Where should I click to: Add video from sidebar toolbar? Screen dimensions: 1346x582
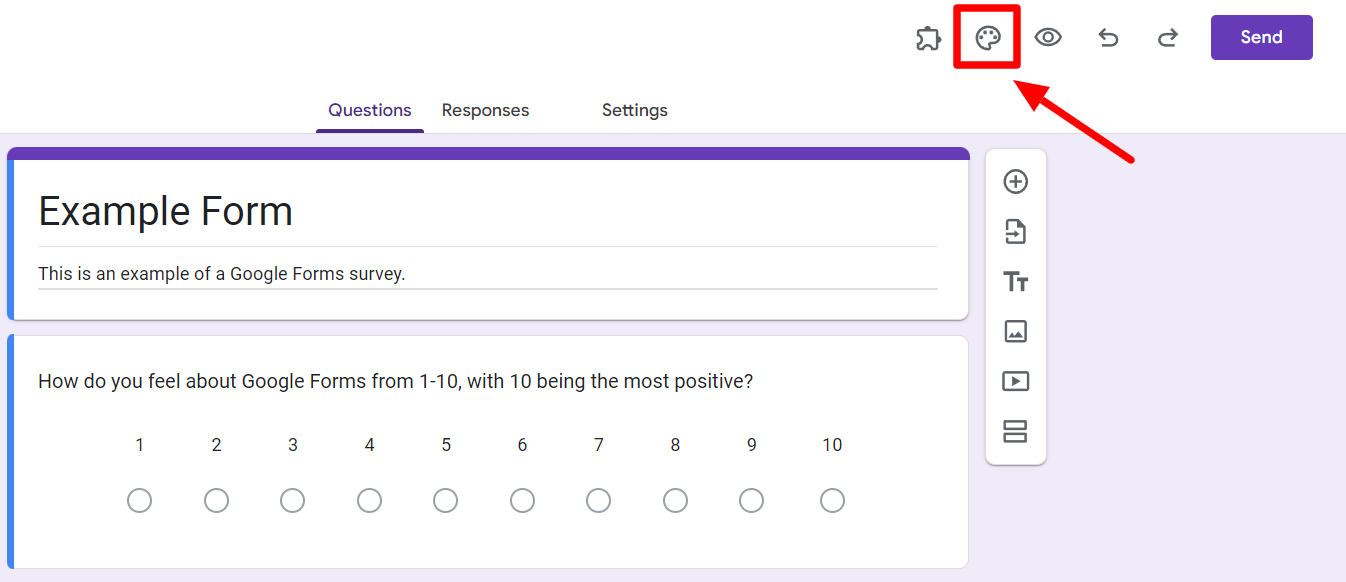click(x=1015, y=381)
